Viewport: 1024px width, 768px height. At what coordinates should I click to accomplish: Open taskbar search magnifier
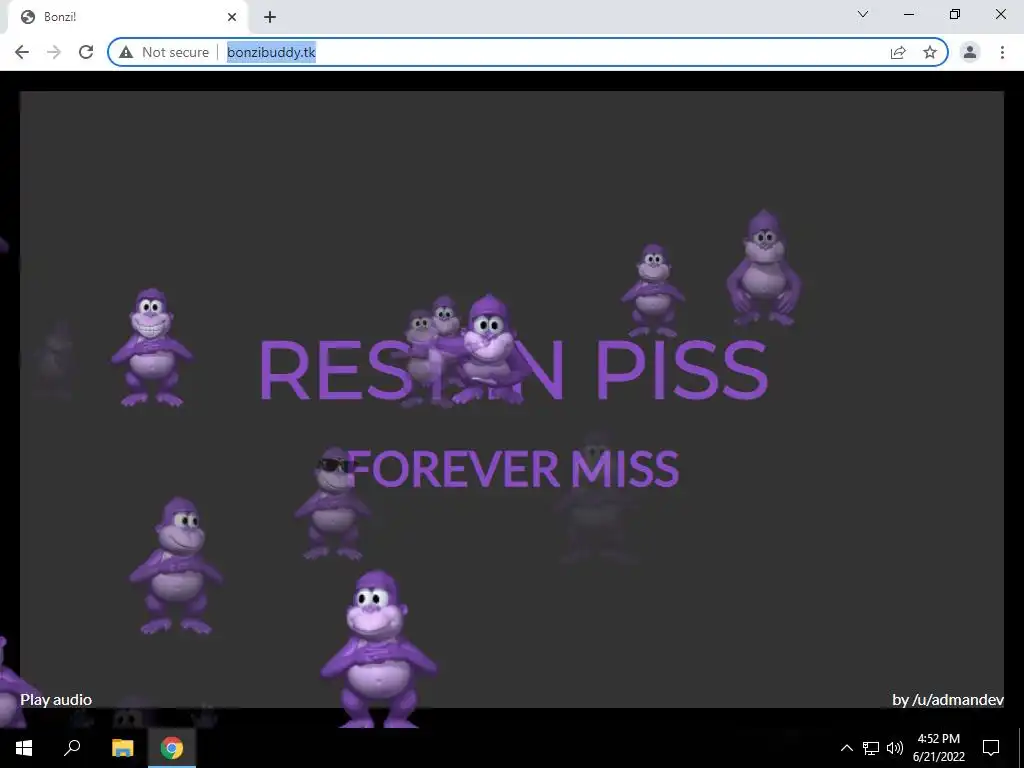[x=72, y=748]
